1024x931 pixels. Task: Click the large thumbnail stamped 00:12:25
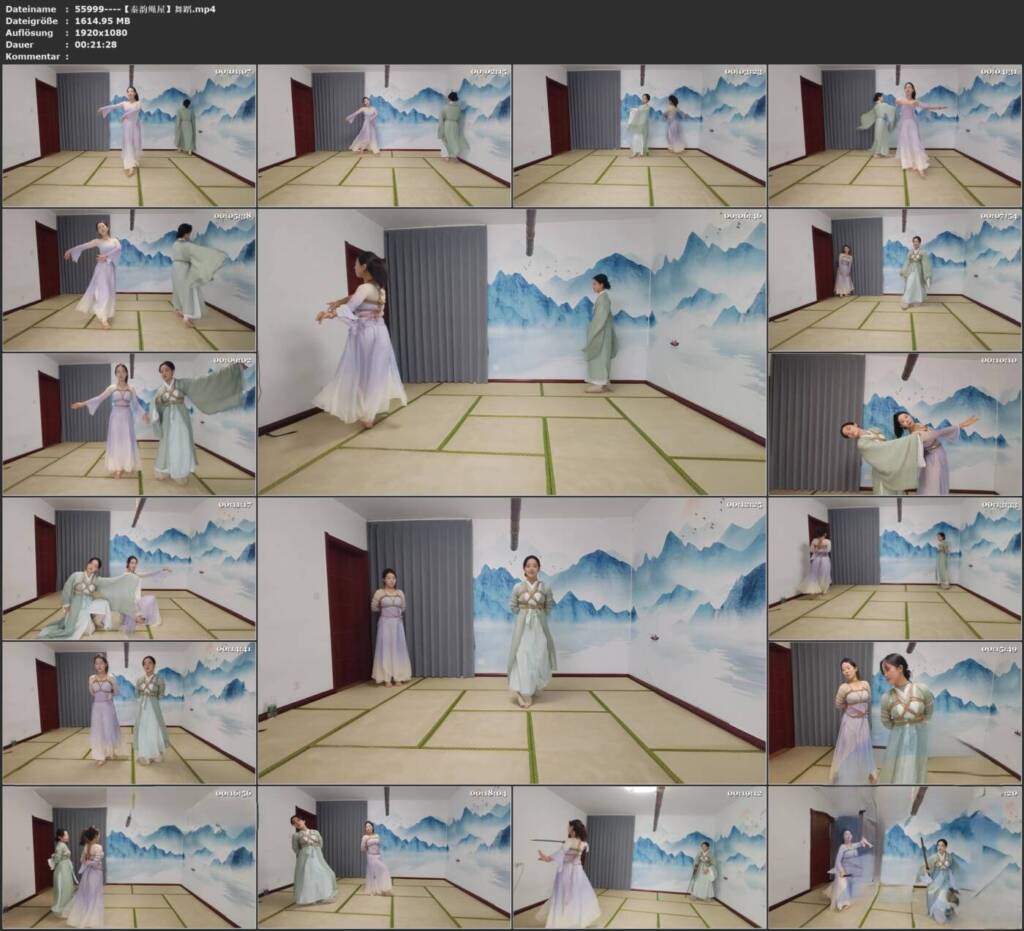point(512,640)
